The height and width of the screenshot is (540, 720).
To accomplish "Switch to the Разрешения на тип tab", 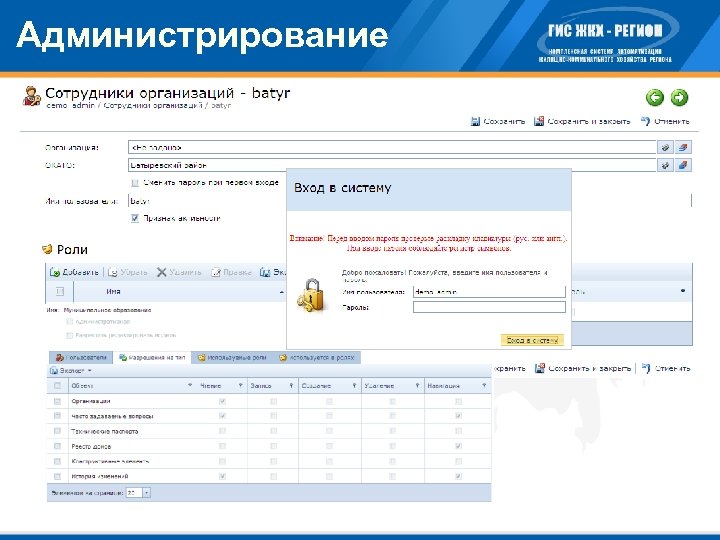I will 152,358.
